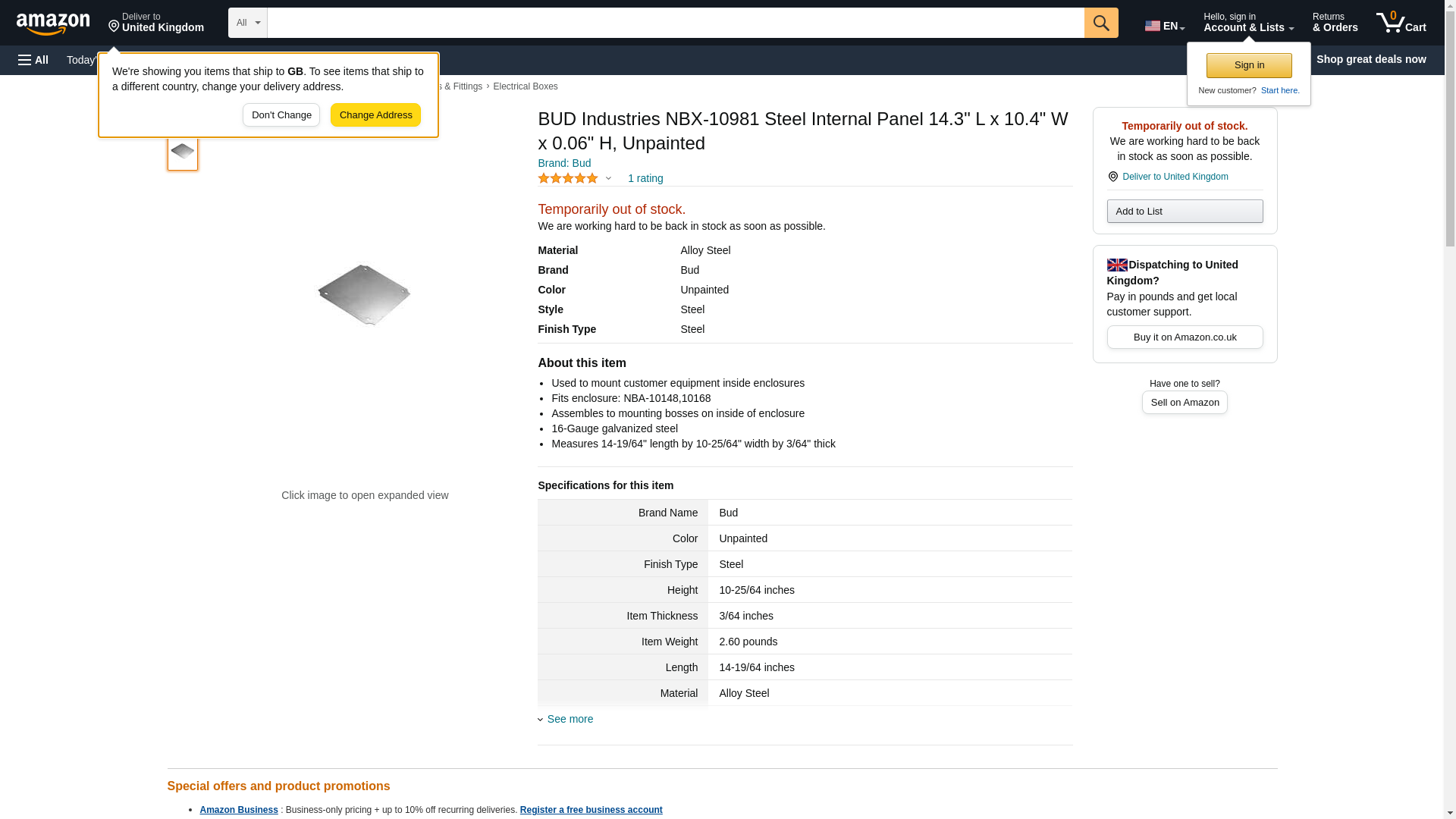Open the Account & Lists menu

pyautogui.click(x=1247, y=23)
